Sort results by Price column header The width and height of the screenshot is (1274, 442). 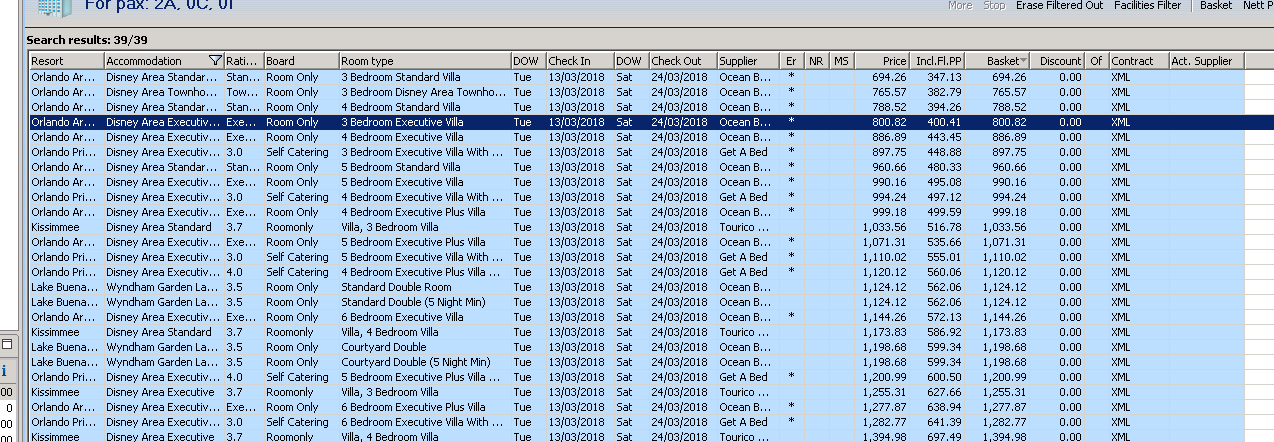coord(882,62)
